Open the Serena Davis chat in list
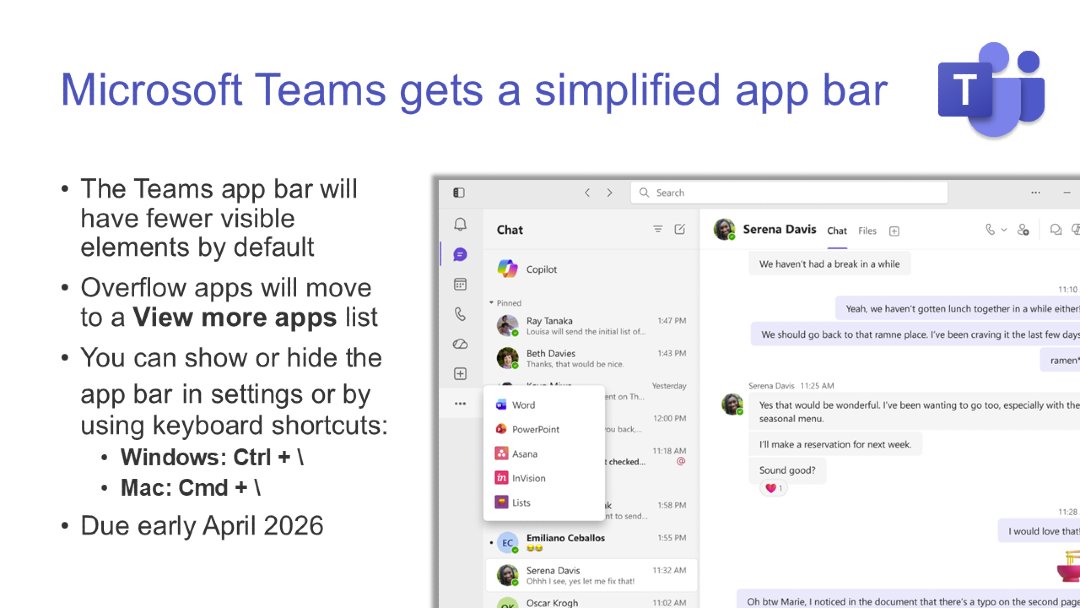Screen dimensions: 1080x608 (591, 575)
